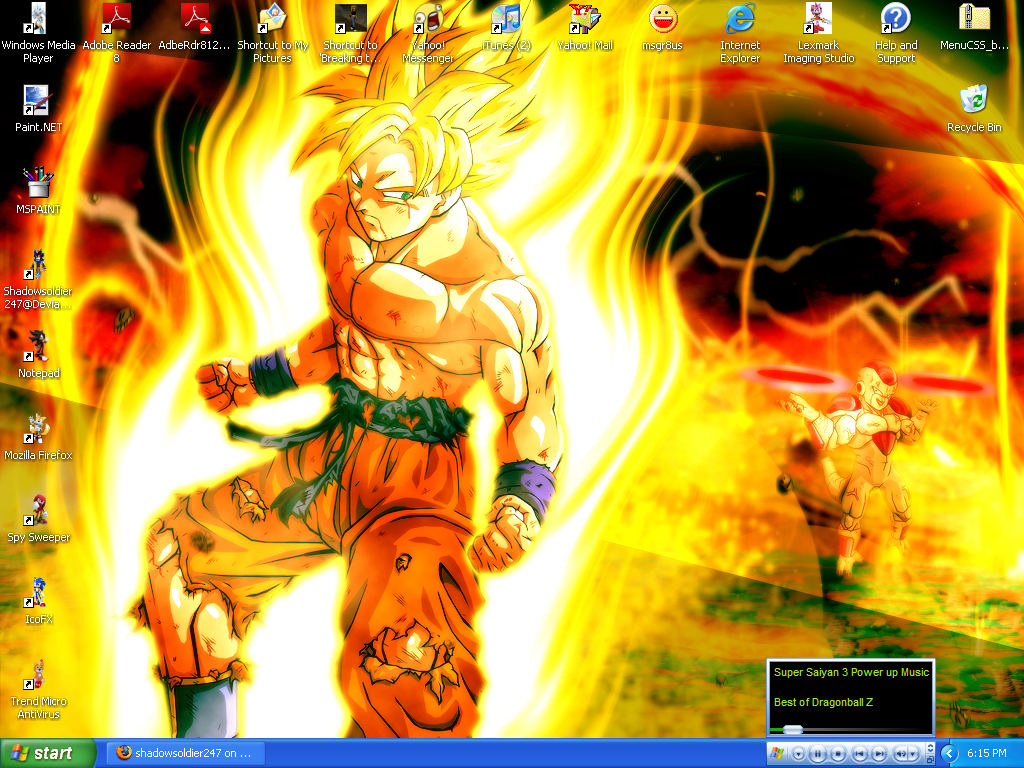Launch the Internet Explorer desktop icon
1024x768 pixels.
[x=740, y=33]
